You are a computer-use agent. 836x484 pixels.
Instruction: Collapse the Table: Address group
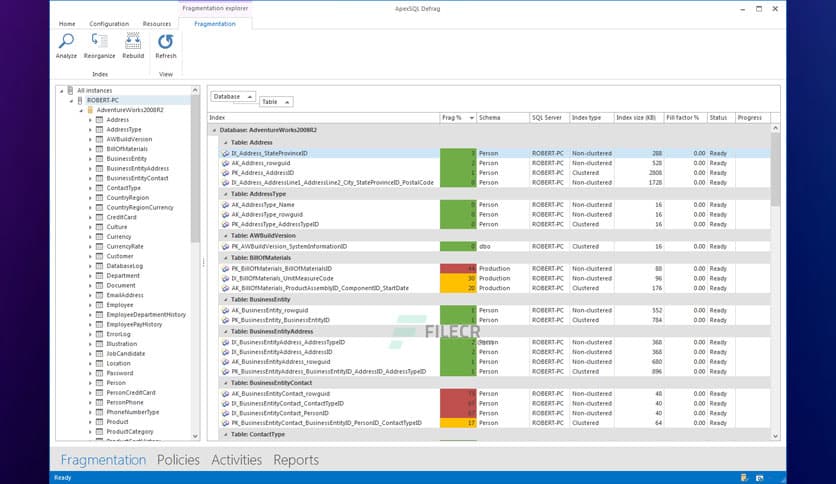point(226,143)
